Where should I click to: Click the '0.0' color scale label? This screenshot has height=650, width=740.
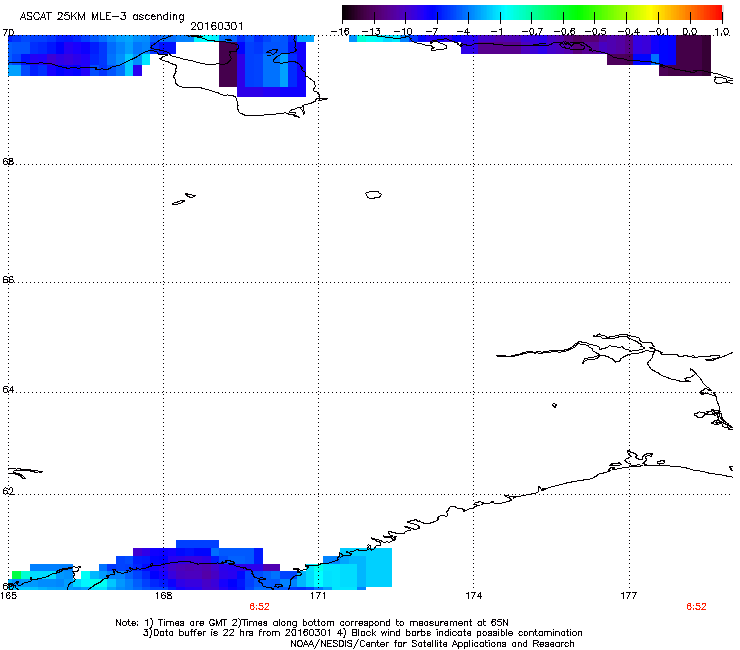point(690,32)
